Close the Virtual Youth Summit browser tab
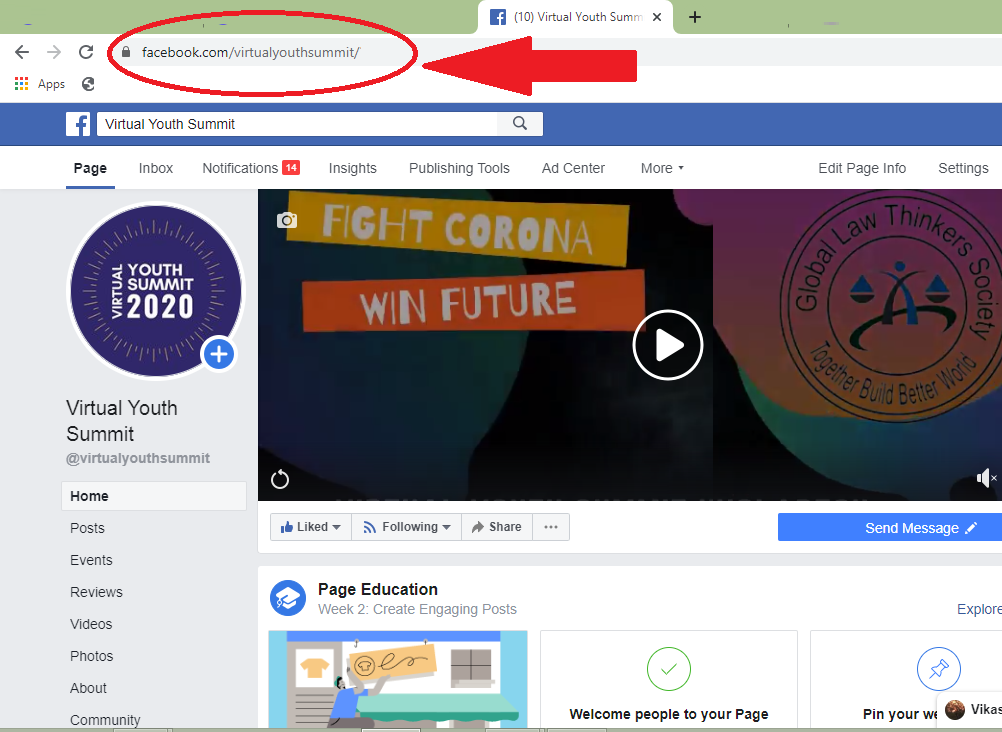 (657, 17)
